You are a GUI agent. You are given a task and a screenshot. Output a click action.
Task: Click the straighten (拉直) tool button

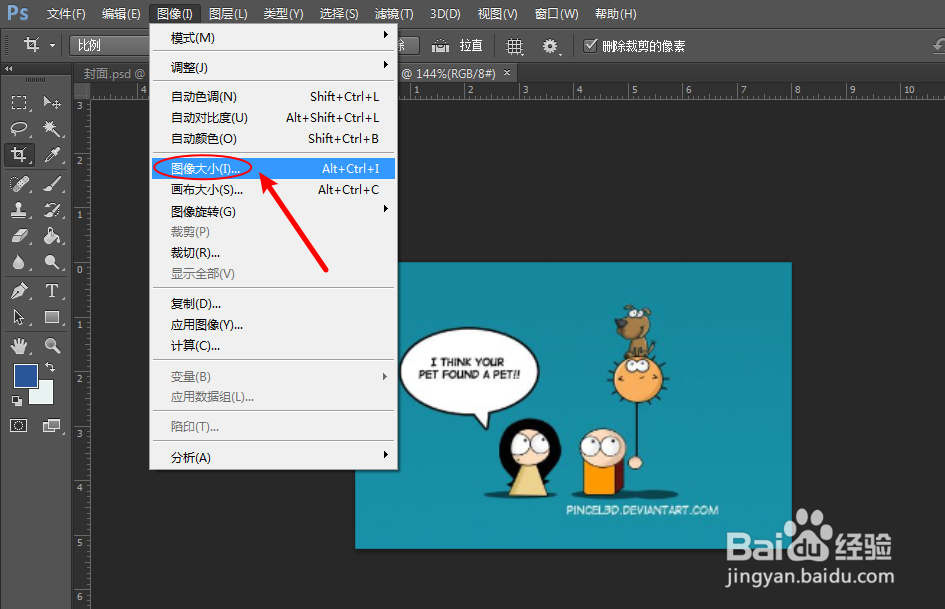(457, 46)
